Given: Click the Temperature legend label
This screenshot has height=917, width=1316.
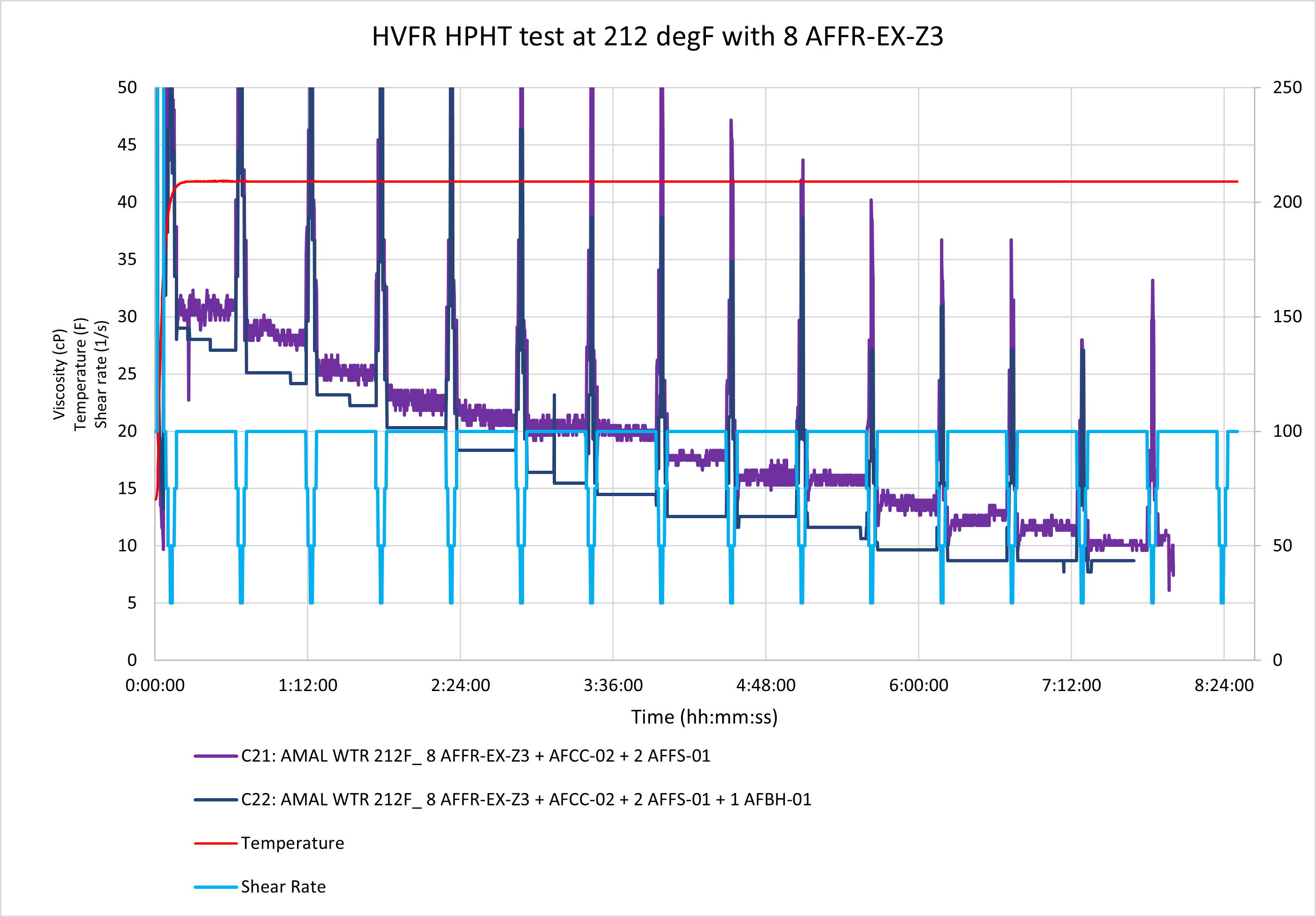Looking at the screenshot, I should pos(292,843).
